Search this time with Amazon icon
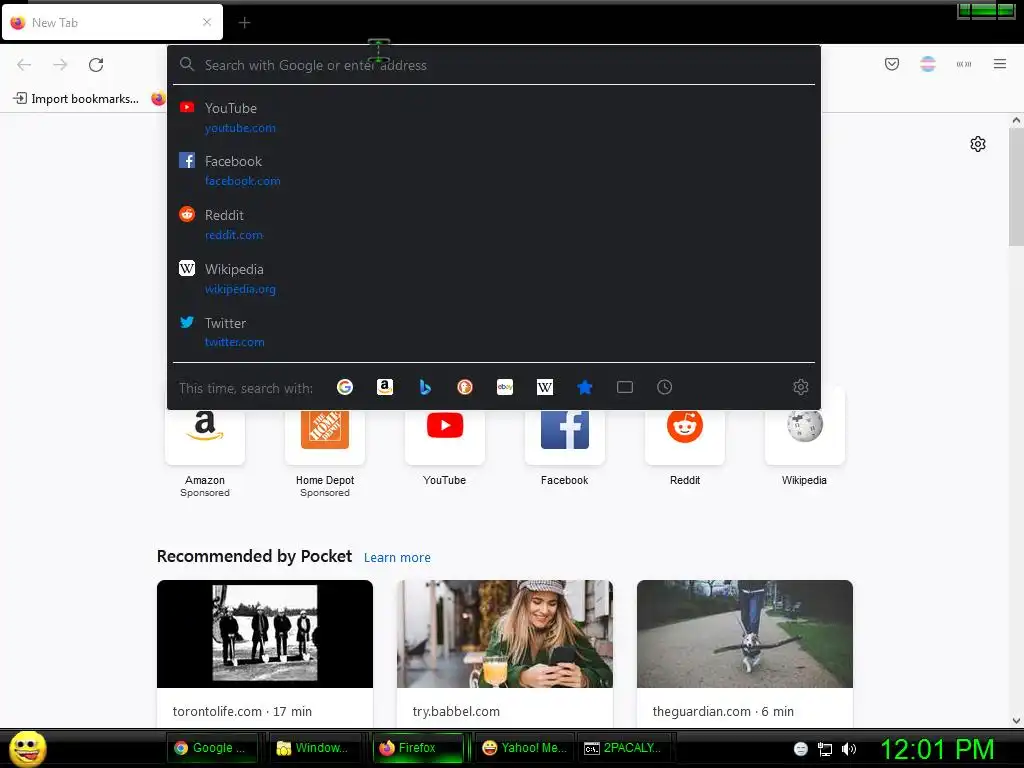The width and height of the screenshot is (1024, 768). pos(385,387)
